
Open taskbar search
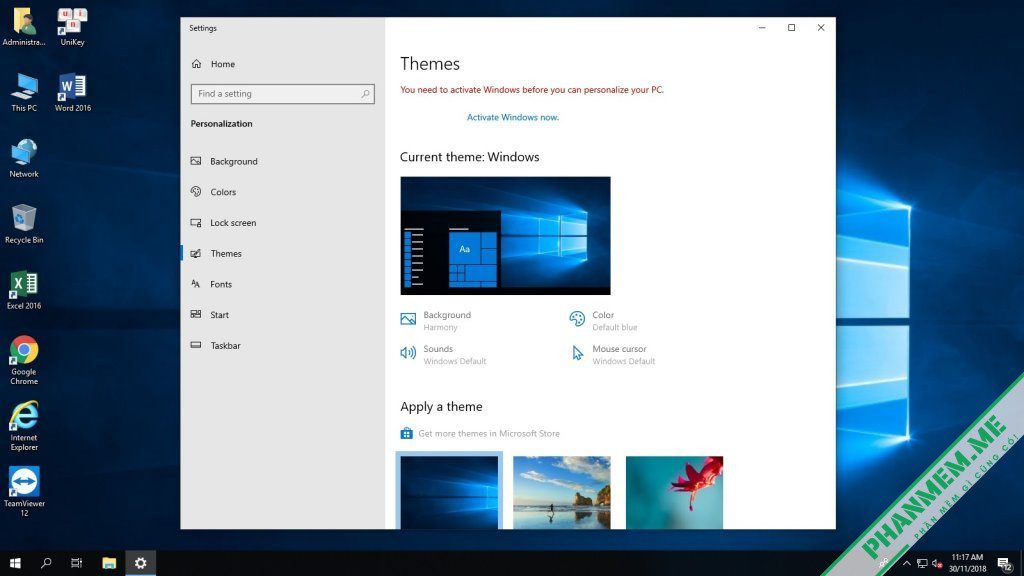pos(46,563)
